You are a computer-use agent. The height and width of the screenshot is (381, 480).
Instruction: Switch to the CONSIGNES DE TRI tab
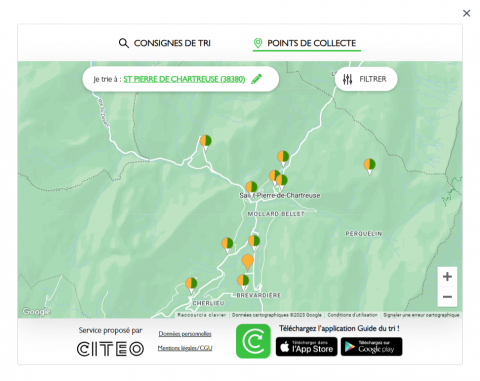click(165, 43)
